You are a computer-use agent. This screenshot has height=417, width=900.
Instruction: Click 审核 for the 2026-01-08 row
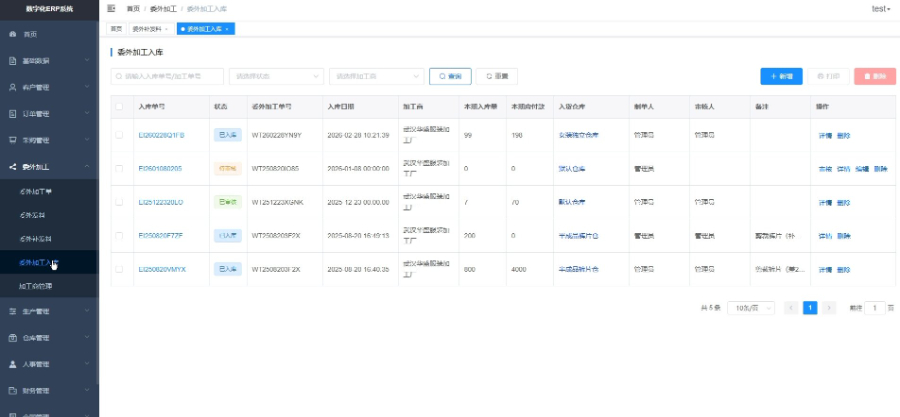[x=825, y=169]
